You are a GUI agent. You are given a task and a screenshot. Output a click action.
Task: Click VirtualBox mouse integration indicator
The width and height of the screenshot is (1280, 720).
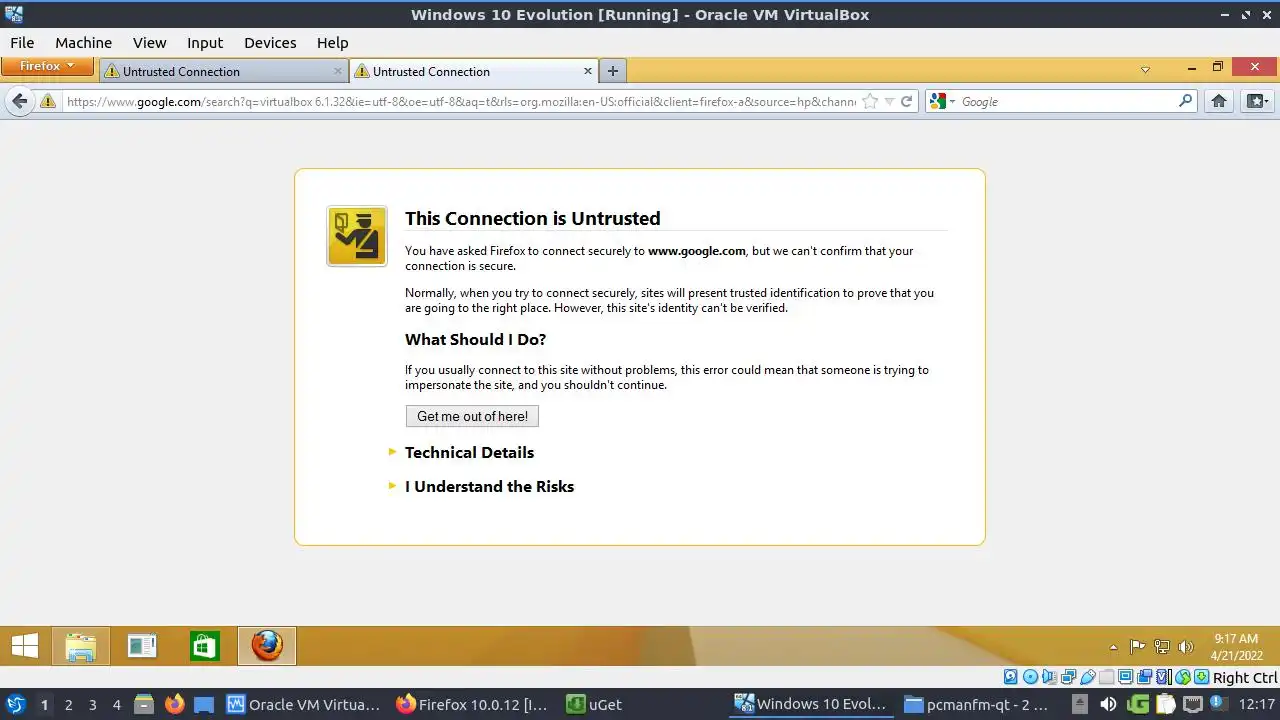tap(1183, 677)
